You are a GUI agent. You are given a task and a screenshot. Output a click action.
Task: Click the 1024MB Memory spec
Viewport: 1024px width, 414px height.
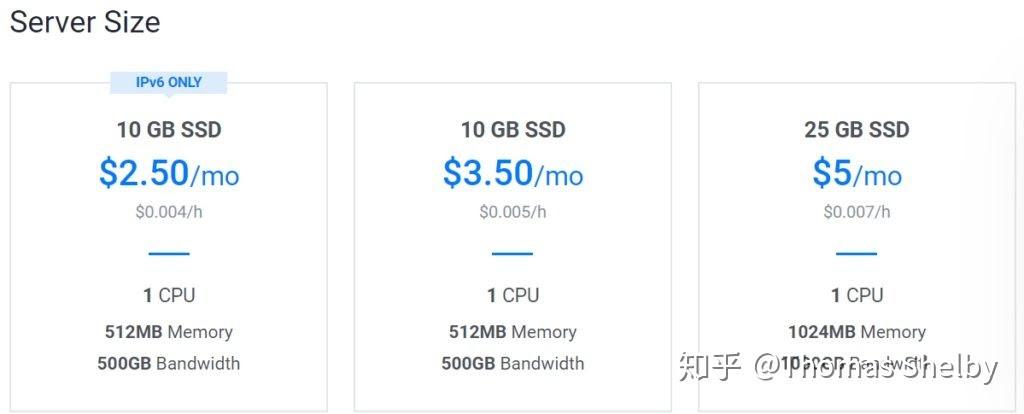tap(857, 332)
